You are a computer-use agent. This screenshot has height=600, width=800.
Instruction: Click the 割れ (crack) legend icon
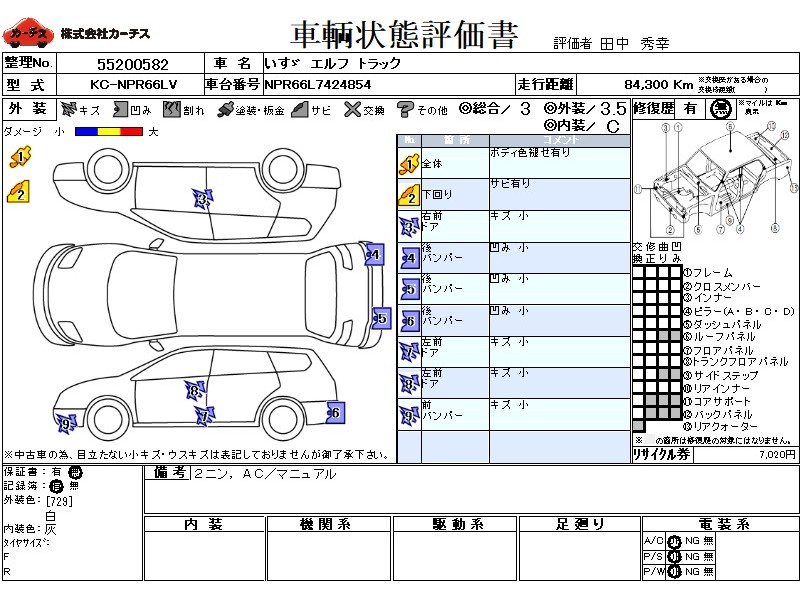(x=170, y=109)
